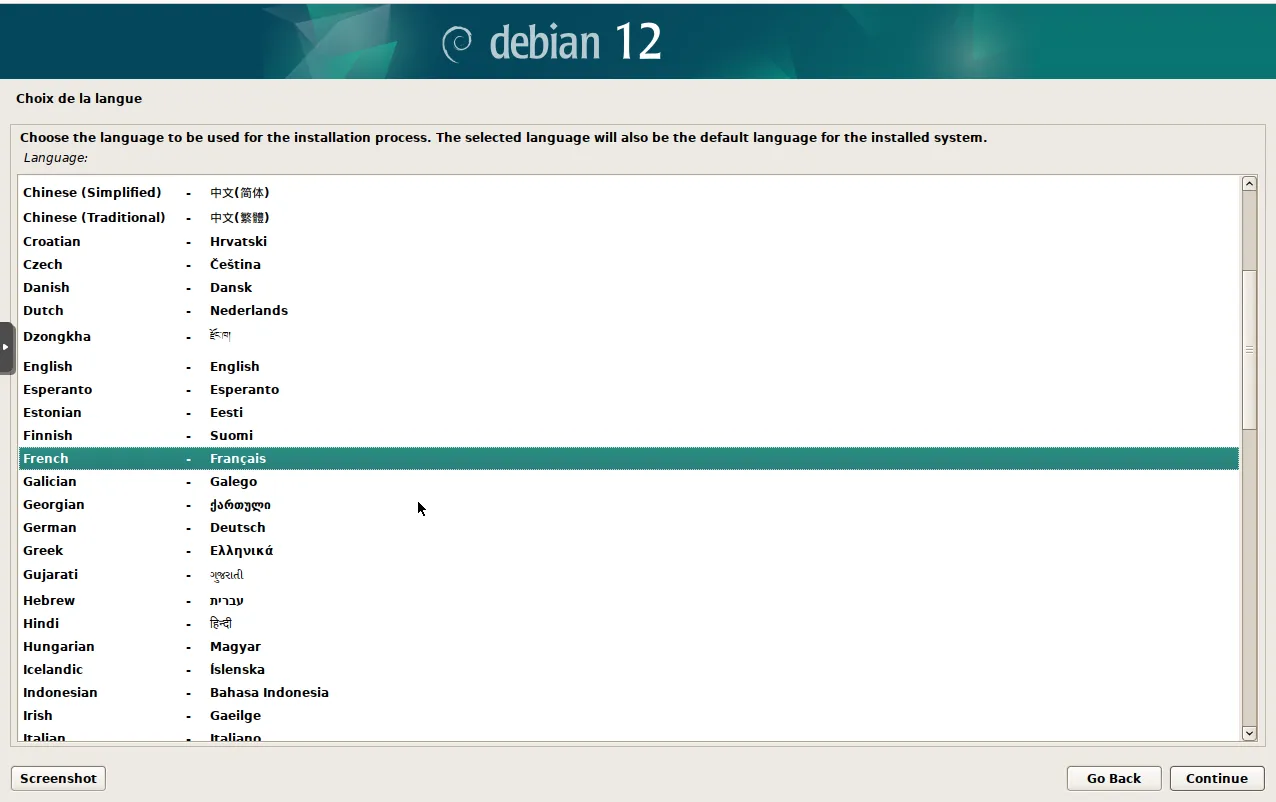Viewport: 1276px width, 802px height.
Task: Select English - English
Action: [629, 366]
